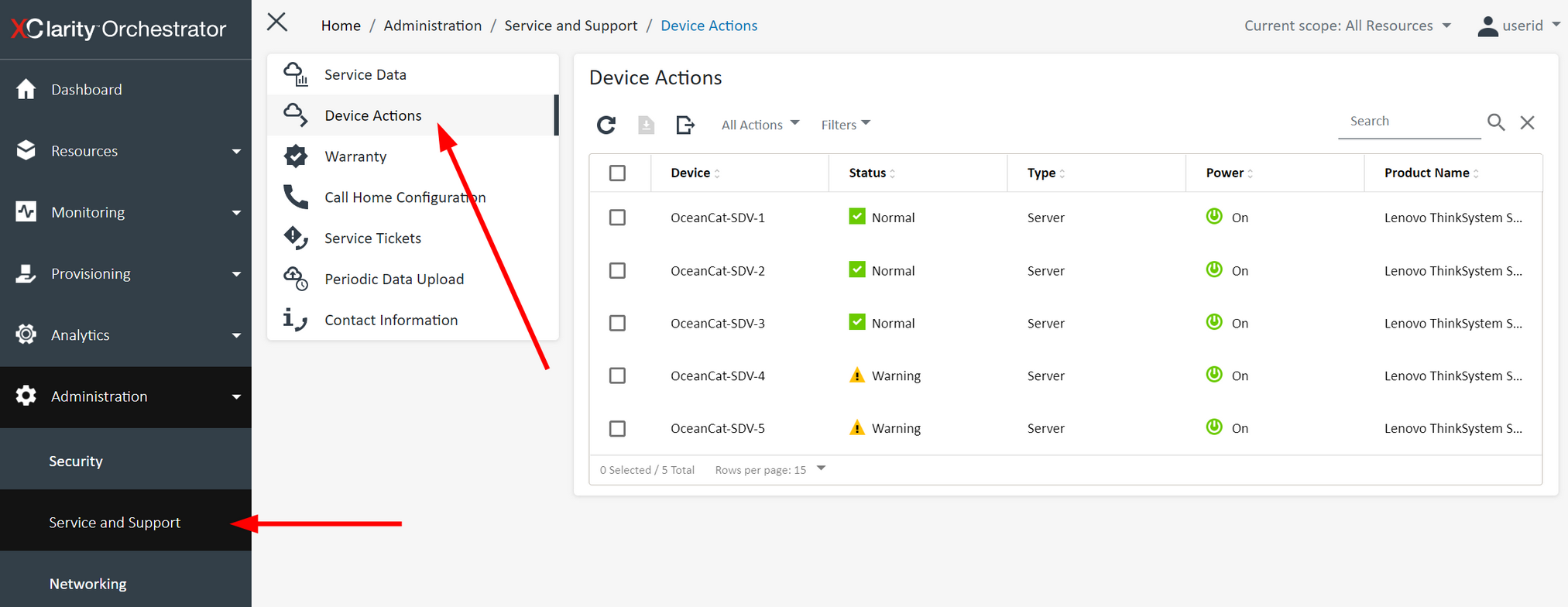Image resolution: width=1568 pixels, height=607 pixels.
Task: Click the Service and Support breadcrumb
Action: click(x=571, y=26)
